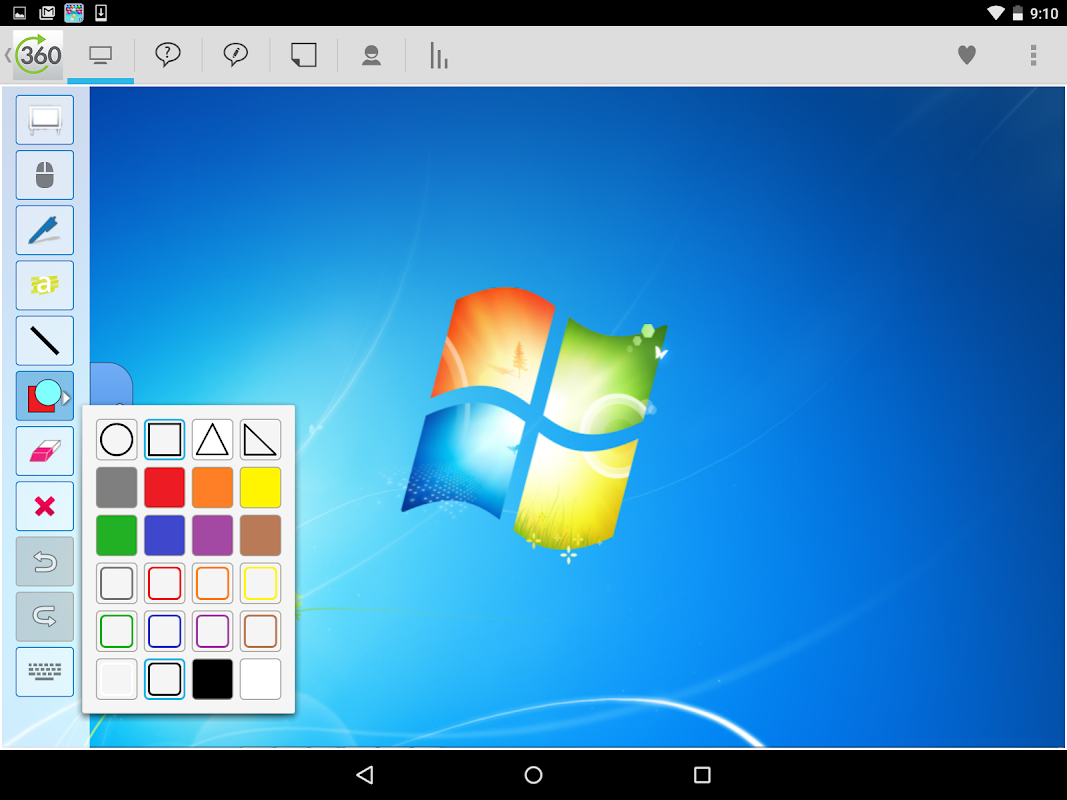
Task: Pick the blue fill color
Action: [x=165, y=535]
